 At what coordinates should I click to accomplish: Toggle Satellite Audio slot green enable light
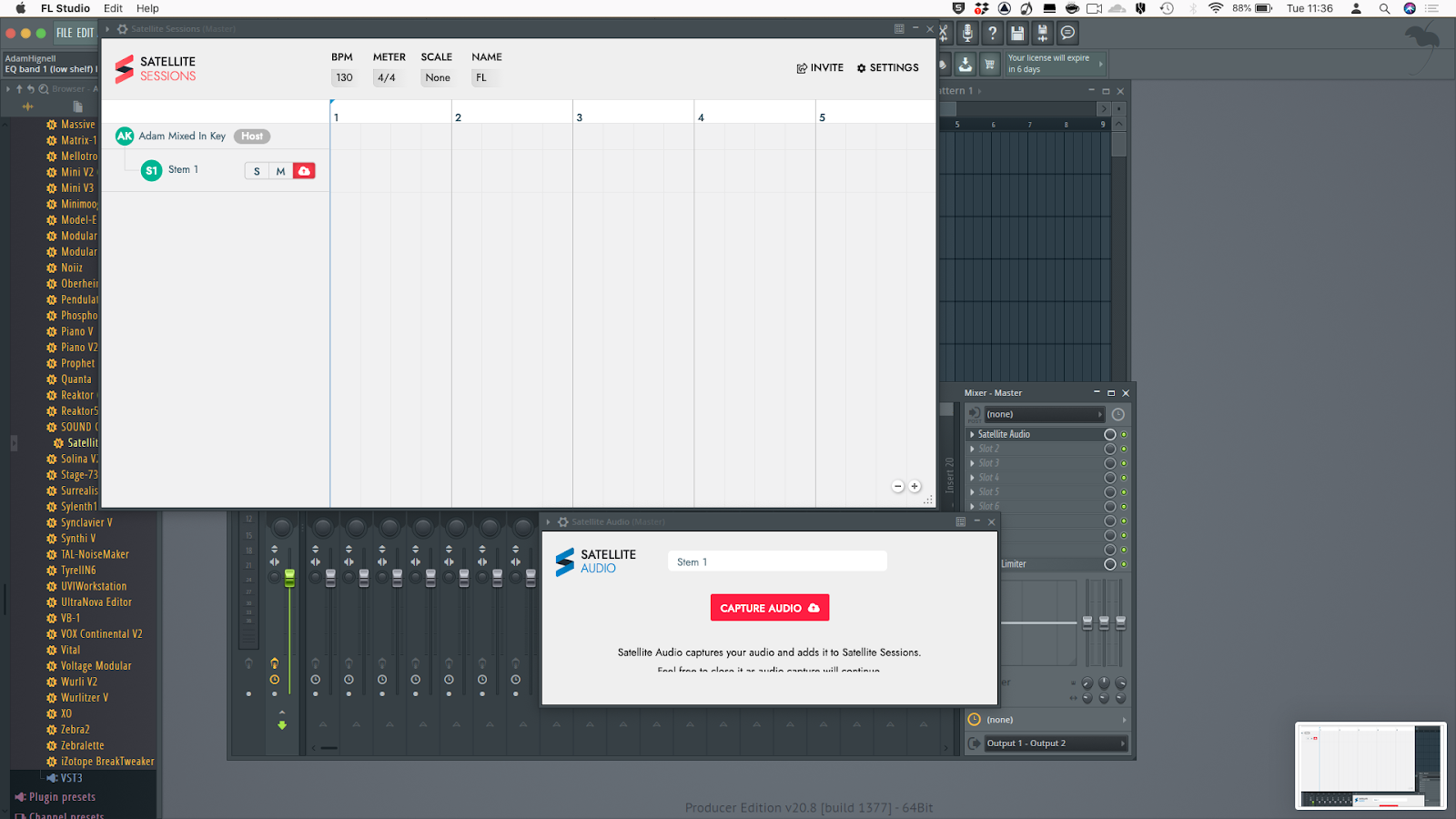pyautogui.click(x=1124, y=435)
